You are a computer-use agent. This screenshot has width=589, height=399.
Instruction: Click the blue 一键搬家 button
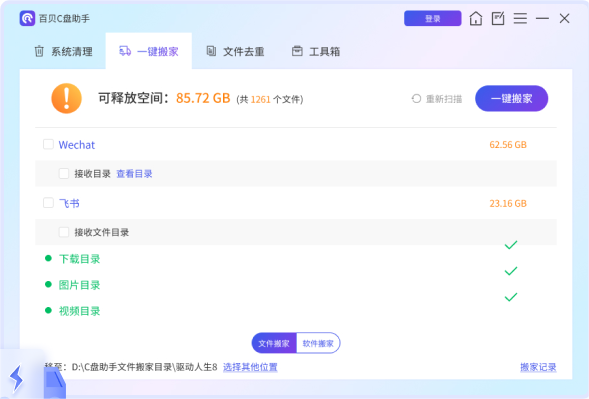click(x=512, y=98)
